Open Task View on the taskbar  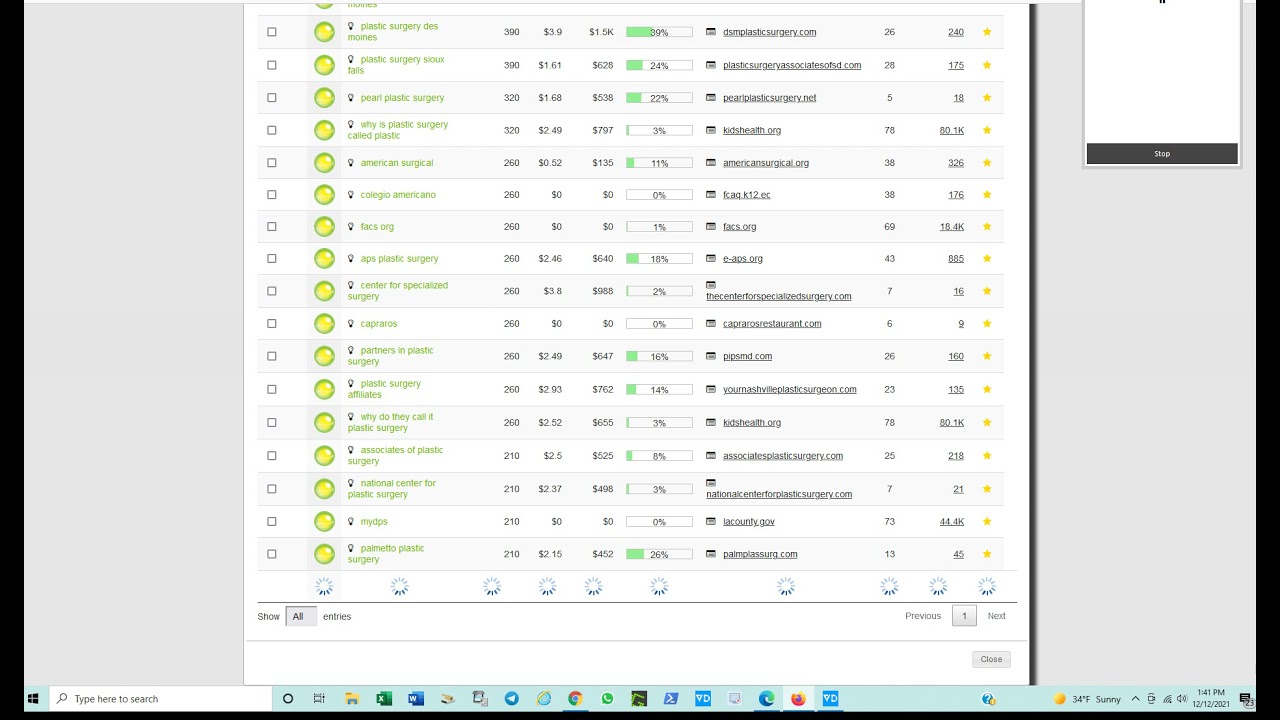click(319, 699)
